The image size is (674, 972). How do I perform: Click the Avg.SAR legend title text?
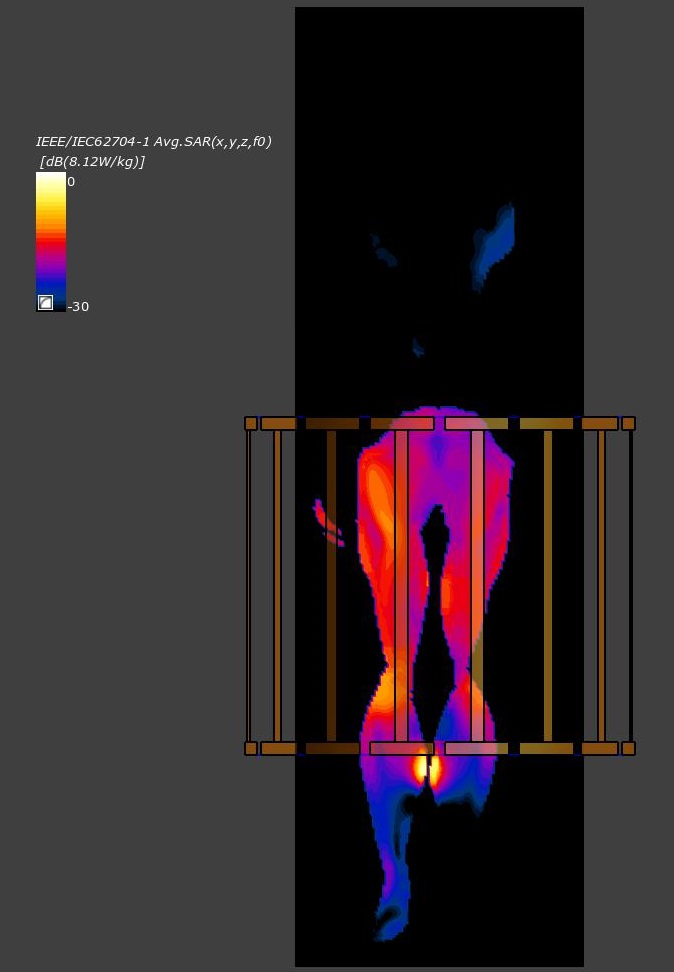(153, 142)
